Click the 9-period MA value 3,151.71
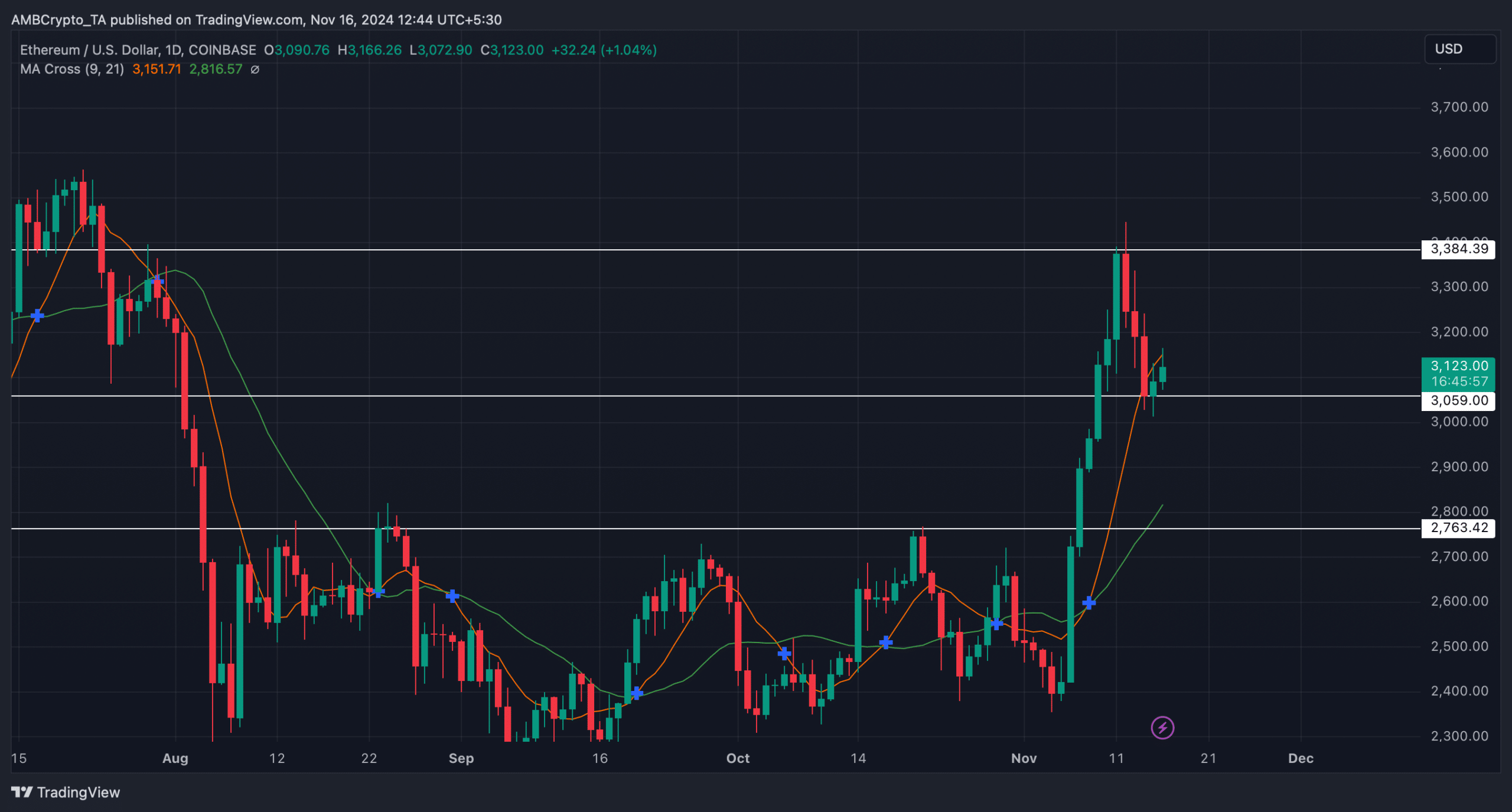 157,69
